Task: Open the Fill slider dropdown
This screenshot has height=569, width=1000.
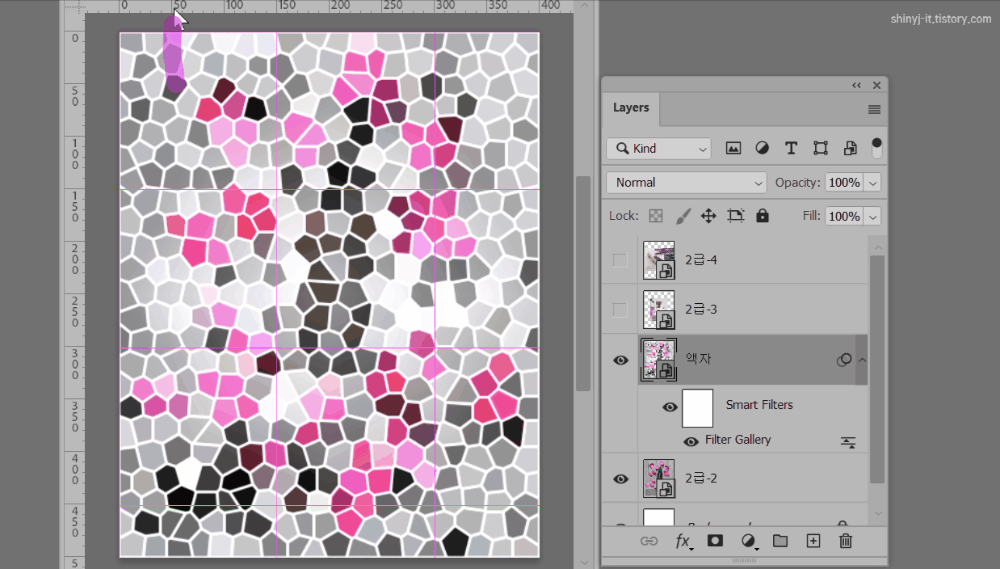Action: coord(873,217)
